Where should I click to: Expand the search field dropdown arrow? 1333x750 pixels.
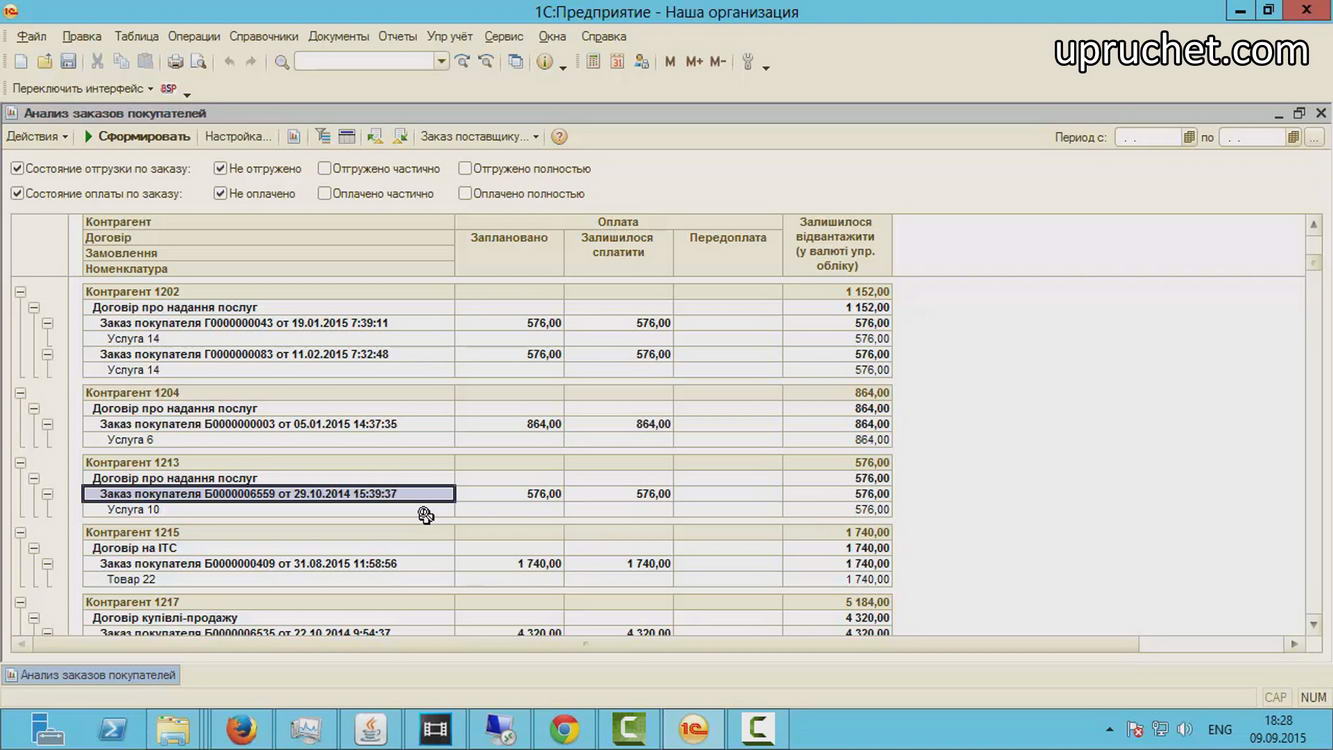pos(441,62)
